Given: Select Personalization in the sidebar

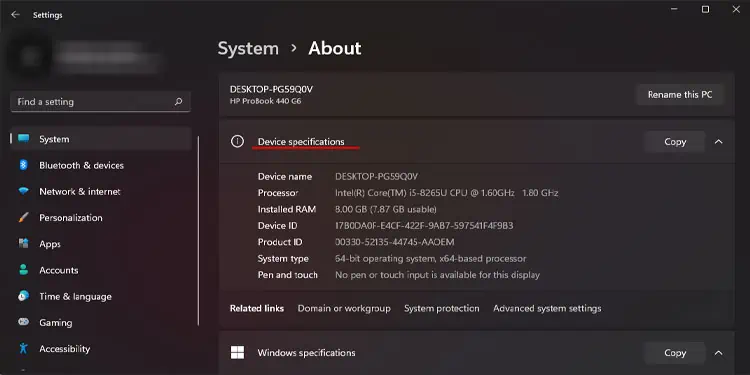Looking at the screenshot, I should point(101,218).
